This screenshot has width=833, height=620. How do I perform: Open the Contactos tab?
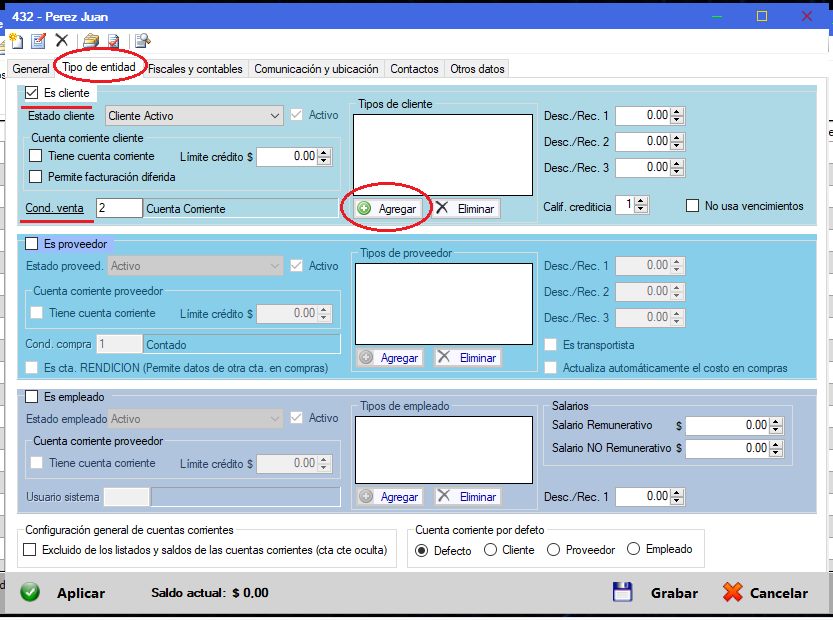coord(414,69)
